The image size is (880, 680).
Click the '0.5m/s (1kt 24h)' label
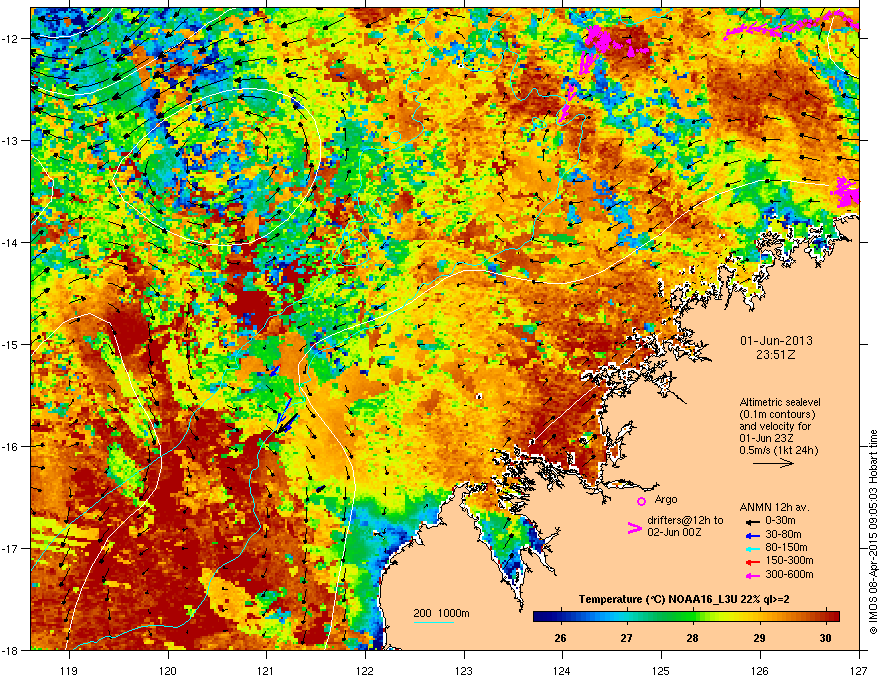point(778,450)
